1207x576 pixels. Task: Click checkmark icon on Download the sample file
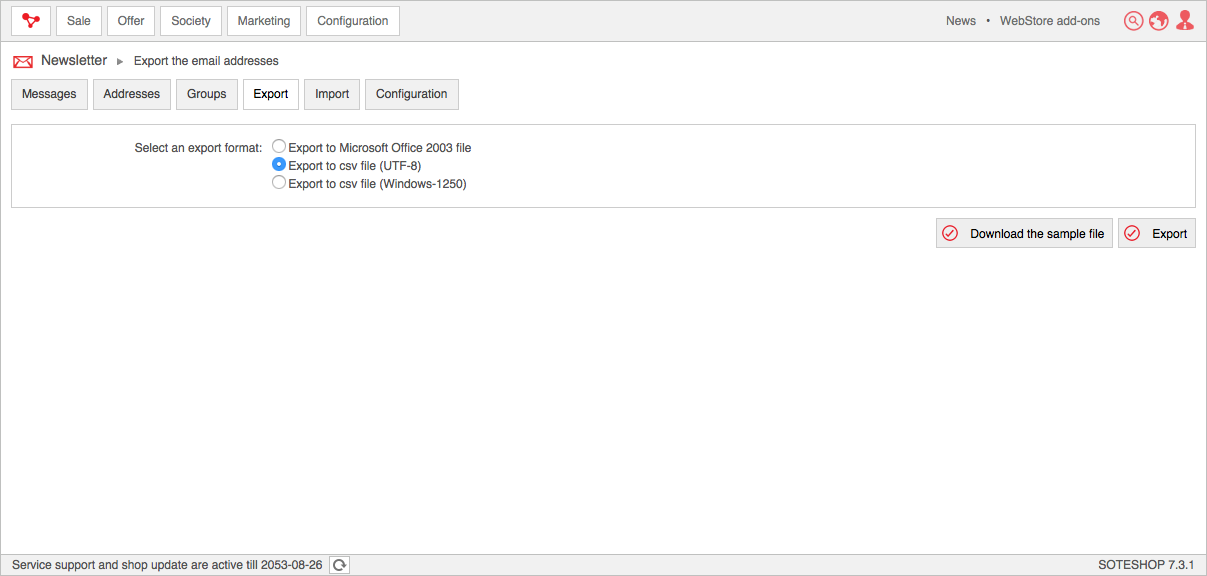pyautogui.click(x=950, y=233)
